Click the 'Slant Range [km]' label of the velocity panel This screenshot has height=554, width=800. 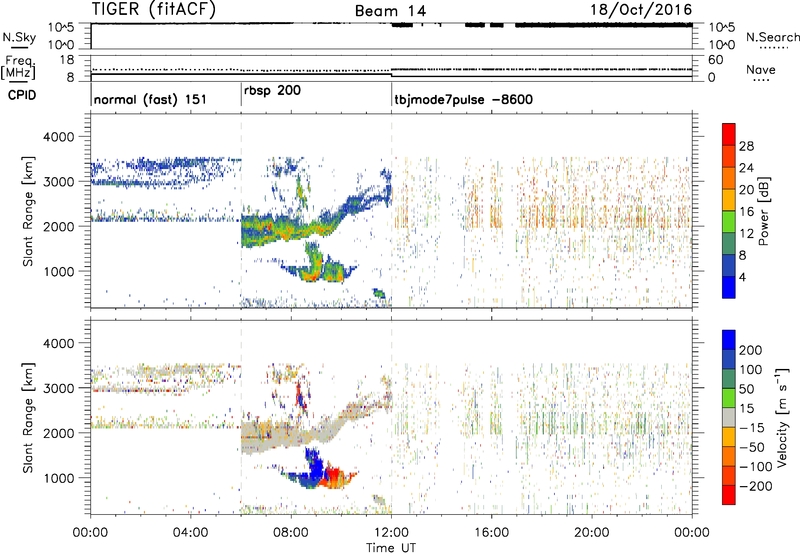click(28, 417)
